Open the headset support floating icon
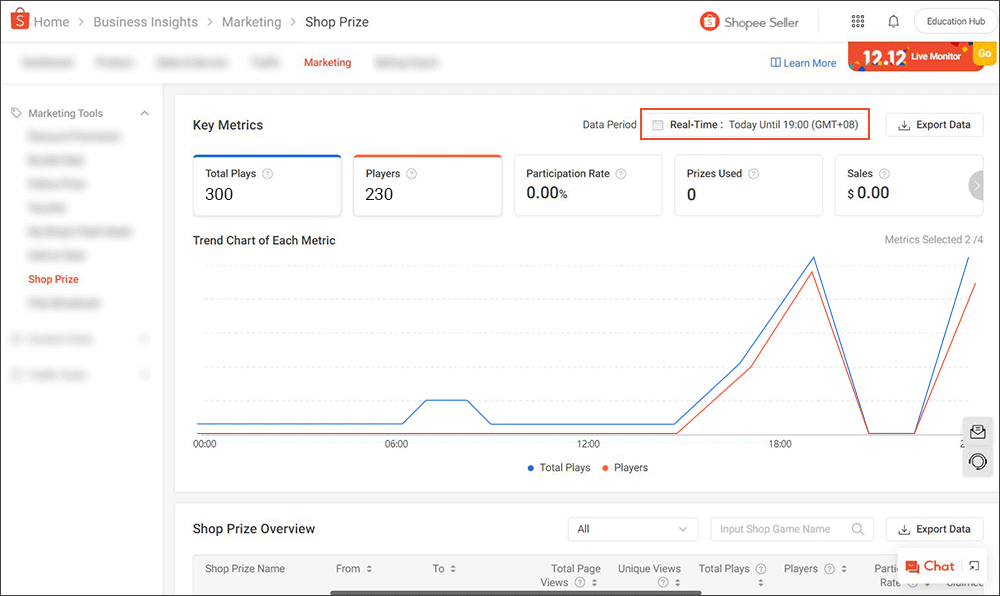The height and width of the screenshot is (596, 1000). pyautogui.click(x=977, y=462)
